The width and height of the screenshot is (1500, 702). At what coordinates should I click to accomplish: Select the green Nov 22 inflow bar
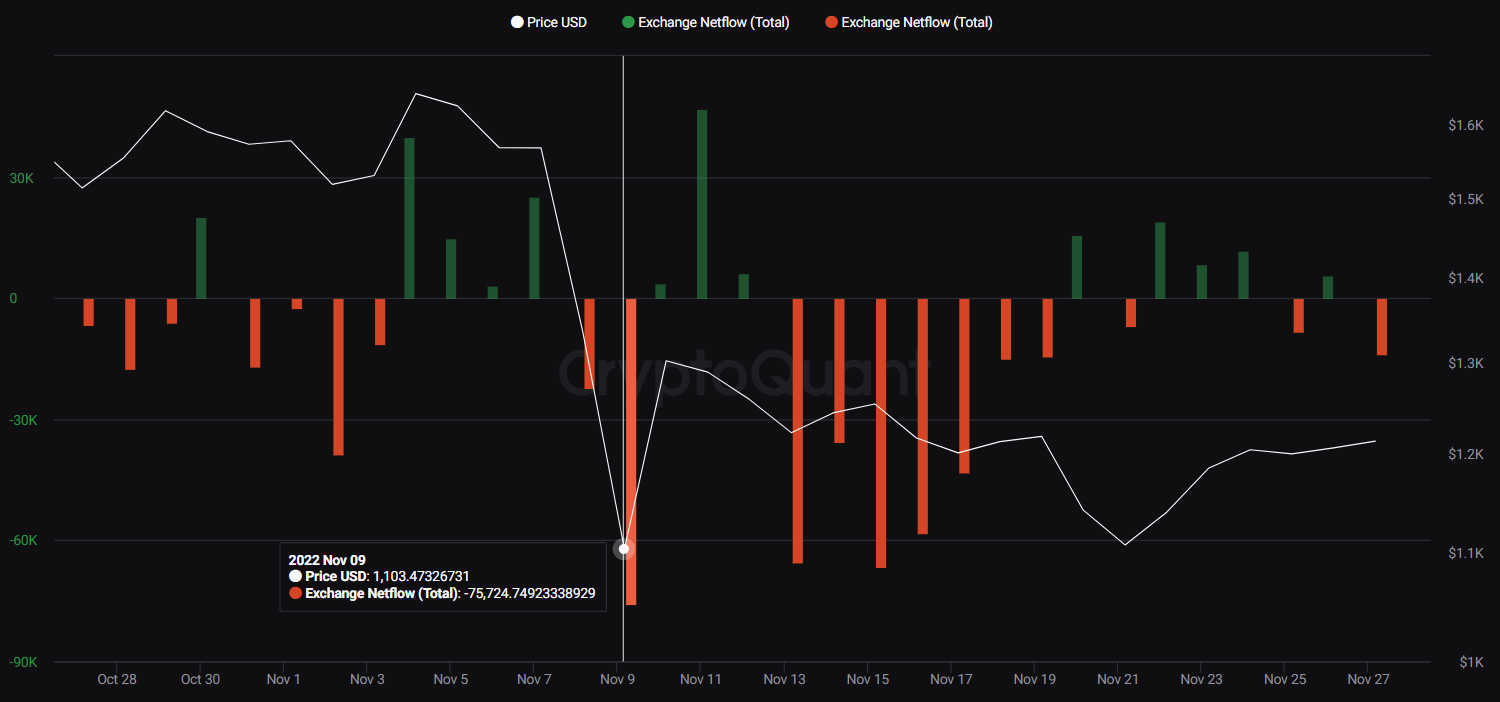click(x=1160, y=260)
